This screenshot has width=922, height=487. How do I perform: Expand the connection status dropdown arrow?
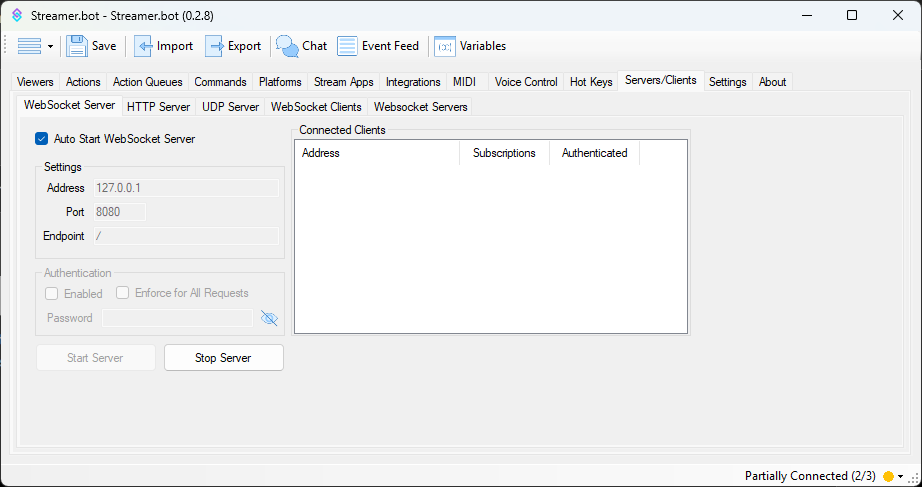900,477
